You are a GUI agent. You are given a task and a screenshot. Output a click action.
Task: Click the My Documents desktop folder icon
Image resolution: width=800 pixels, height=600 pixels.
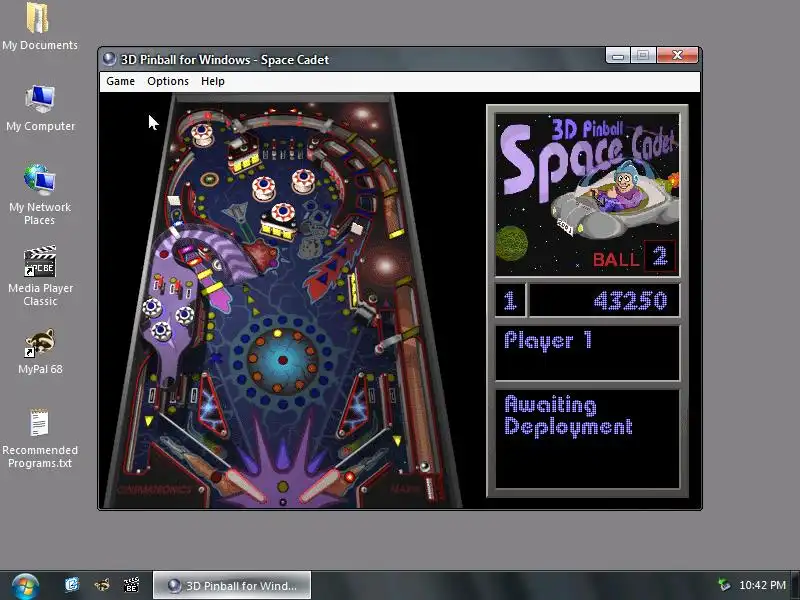(38, 19)
